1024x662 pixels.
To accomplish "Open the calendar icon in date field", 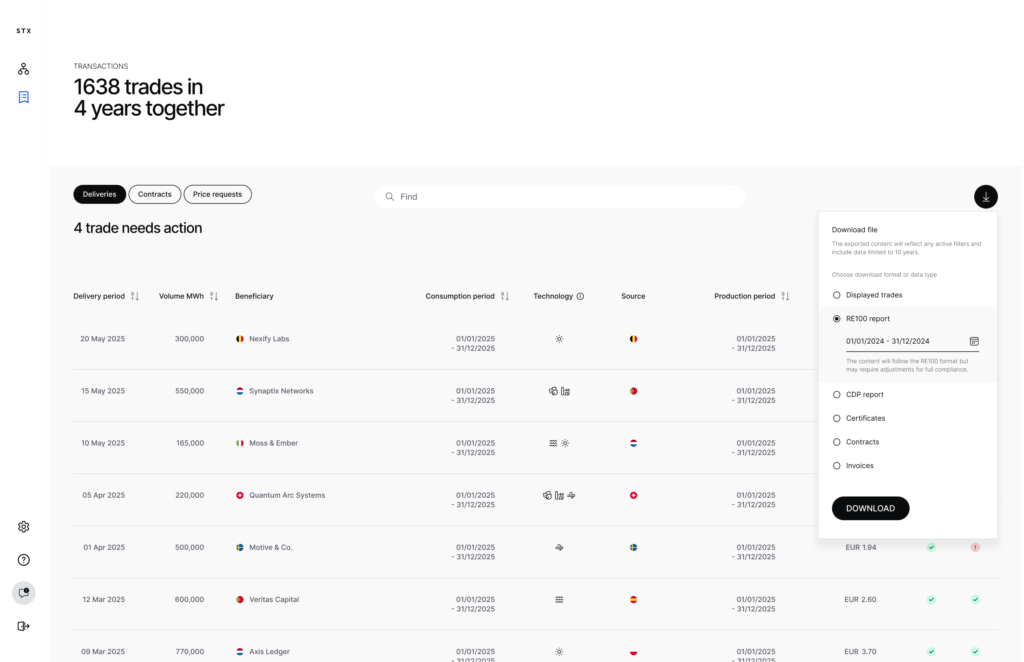I will 973,341.
